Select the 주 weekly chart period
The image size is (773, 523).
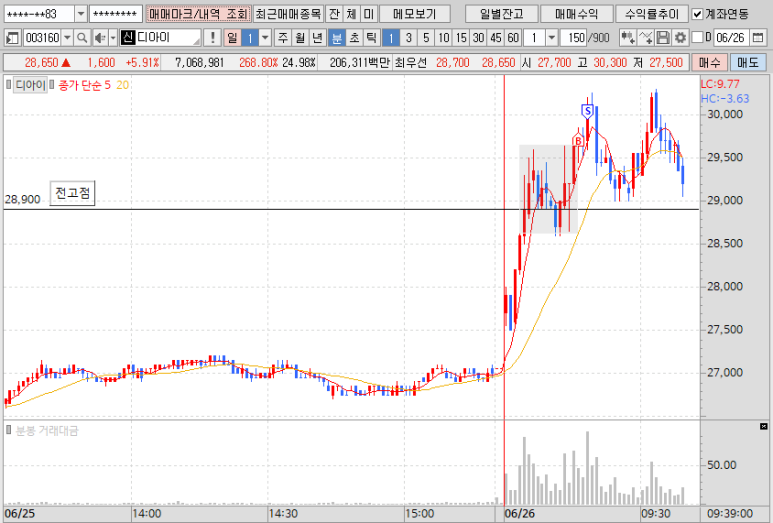(x=282, y=38)
